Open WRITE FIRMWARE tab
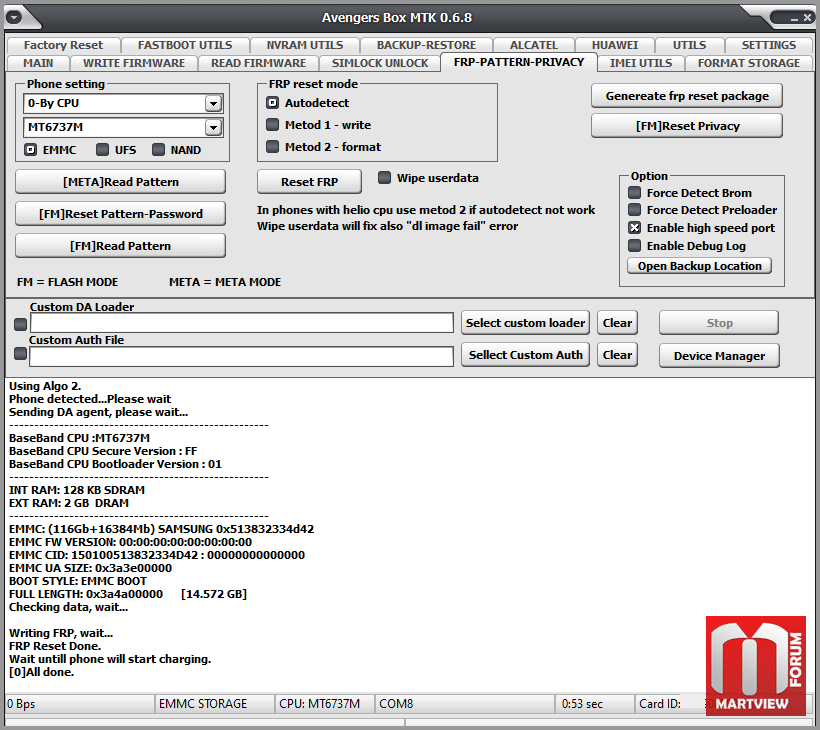This screenshot has height=730, width=820. (134, 63)
